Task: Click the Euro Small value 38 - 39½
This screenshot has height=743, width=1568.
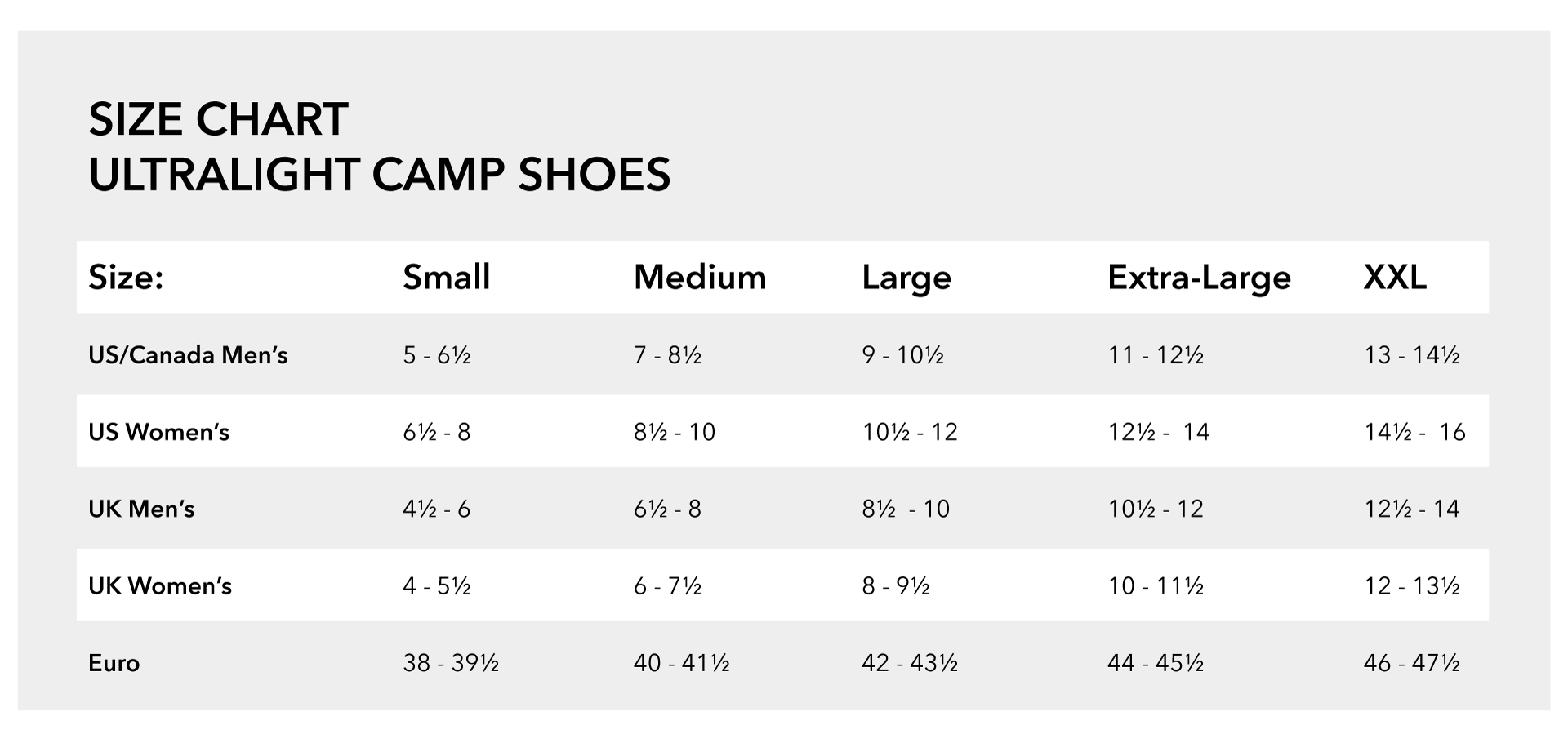Action: (x=451, y=663)
